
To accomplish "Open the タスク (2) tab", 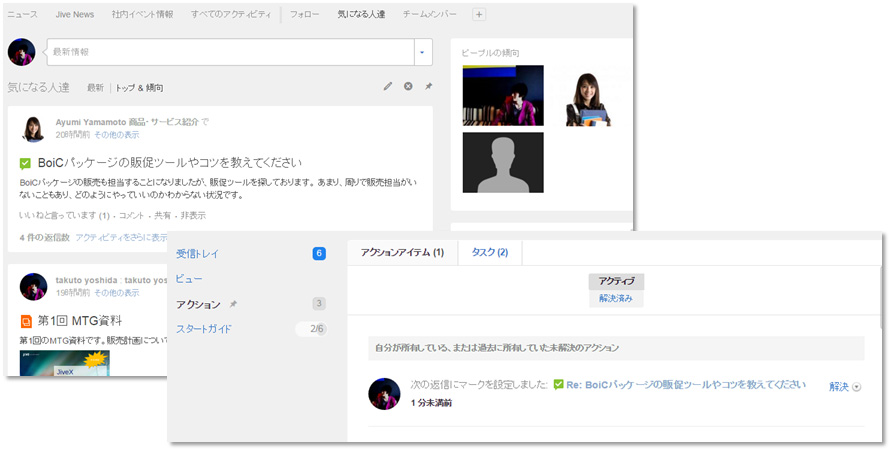I will tap(489, 252).
